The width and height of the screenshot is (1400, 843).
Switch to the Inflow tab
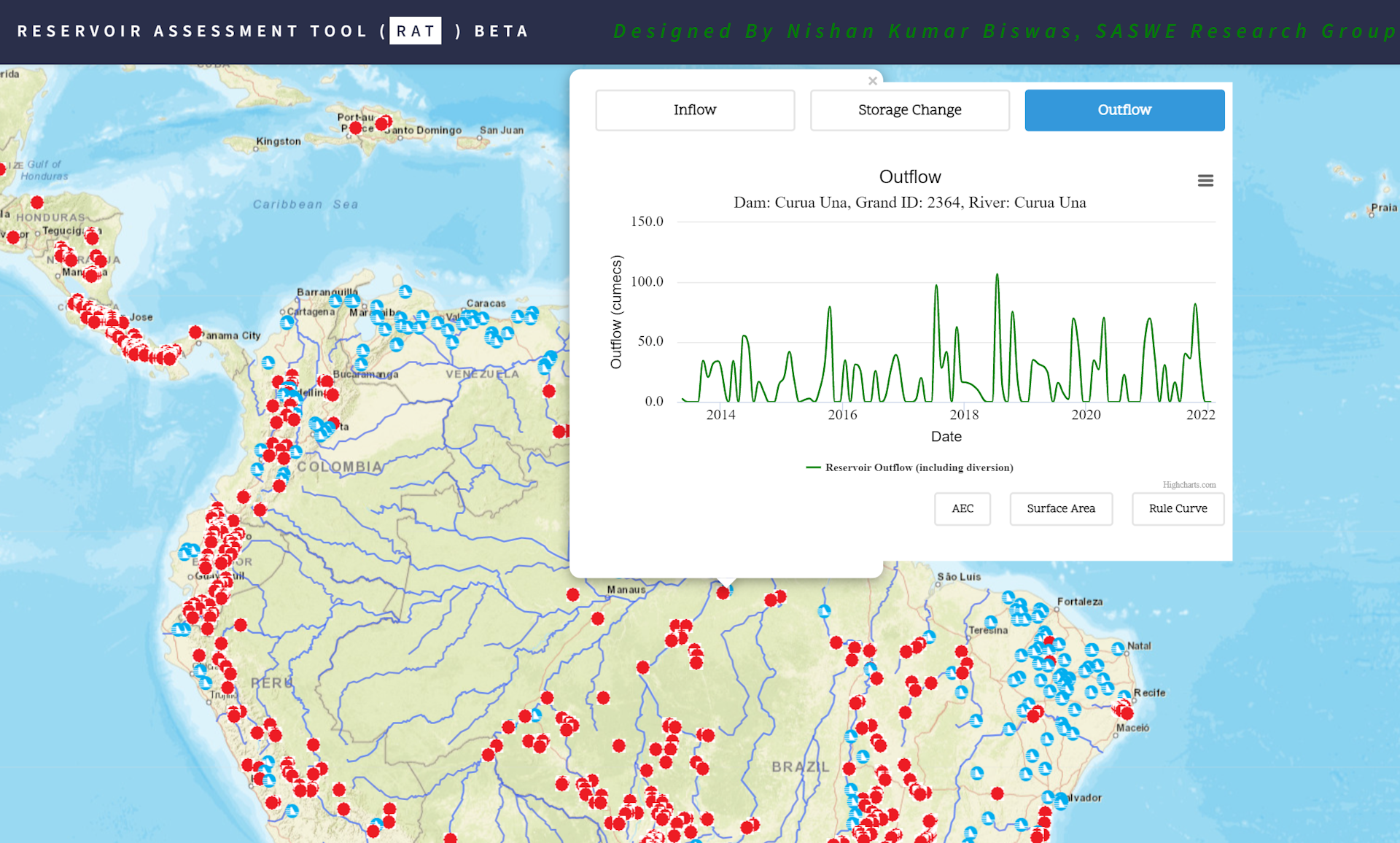coord(695,110)
